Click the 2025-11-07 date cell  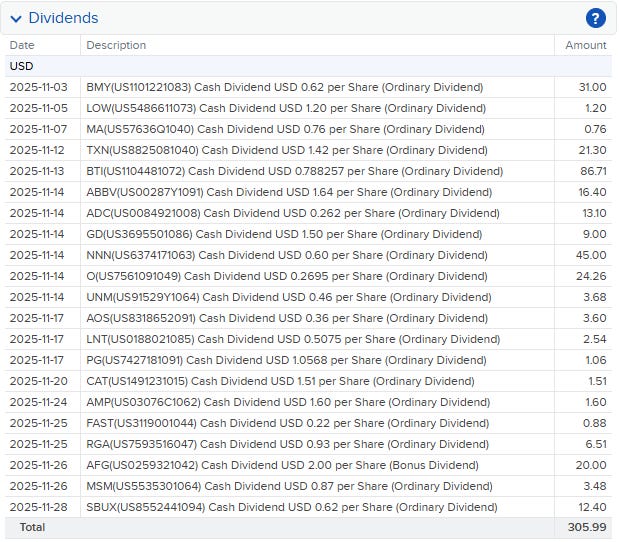[38, 129]
